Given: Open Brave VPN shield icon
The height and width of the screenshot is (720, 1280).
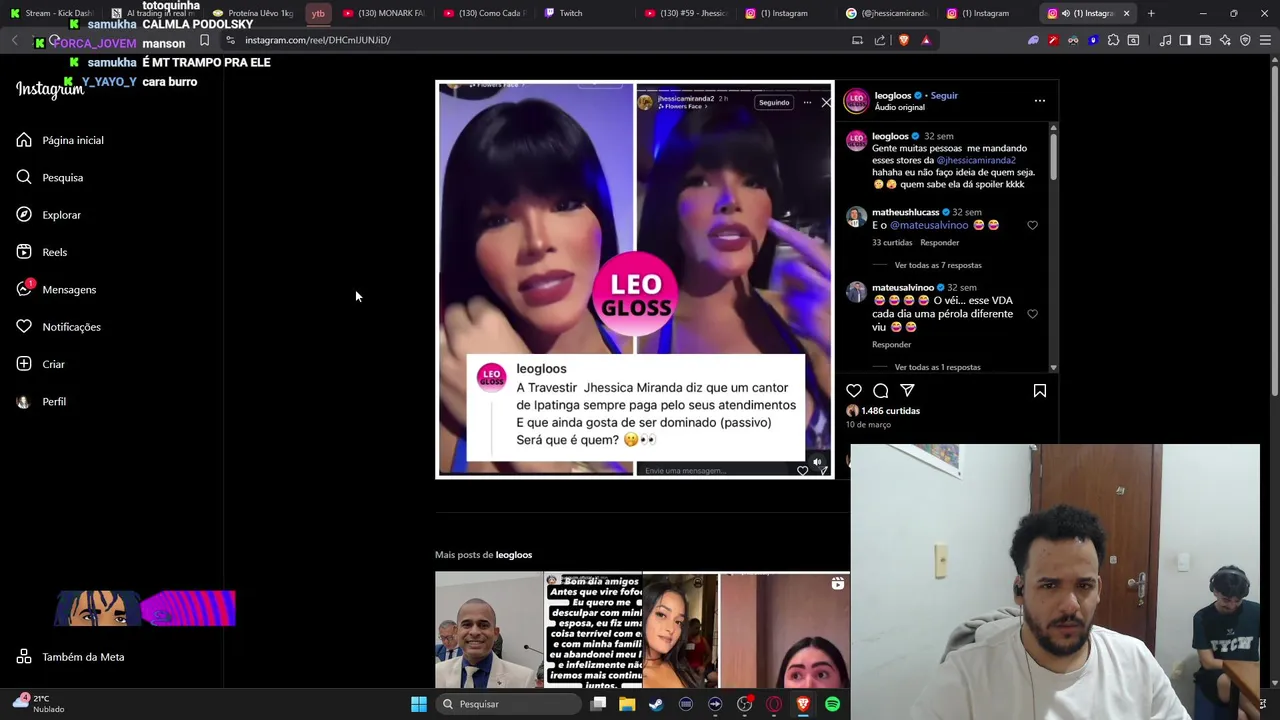Looking at the screenshot, I should pyautogui.click(x=1245, y=40).
